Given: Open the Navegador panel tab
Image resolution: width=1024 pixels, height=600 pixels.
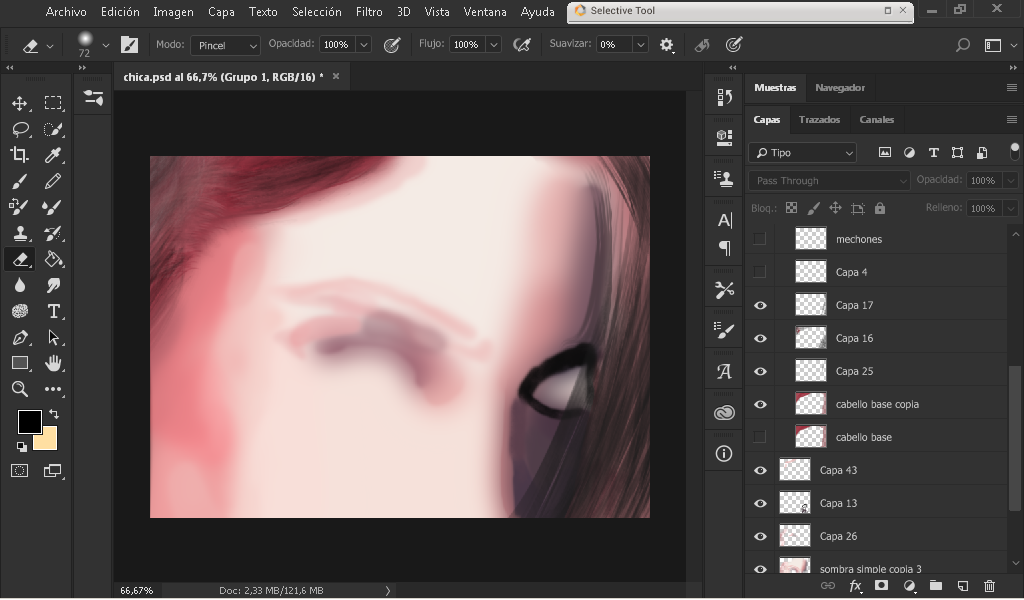Looking at the screenshot, I should (839, 88).
